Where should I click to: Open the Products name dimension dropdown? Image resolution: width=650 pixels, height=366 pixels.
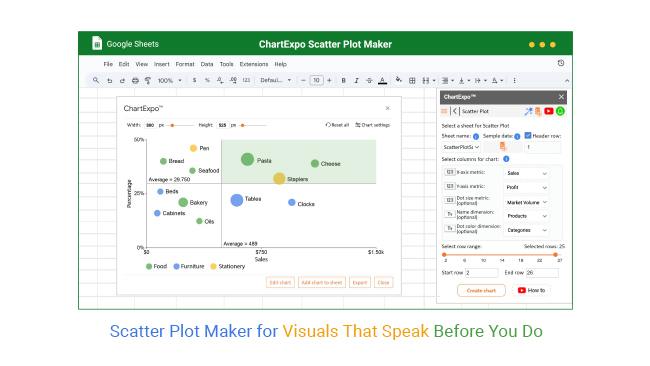pos(526,216)
